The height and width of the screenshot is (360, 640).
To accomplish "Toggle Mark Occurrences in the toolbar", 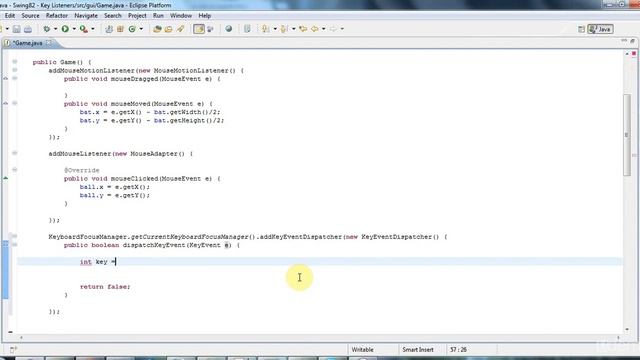I will 199,29.
